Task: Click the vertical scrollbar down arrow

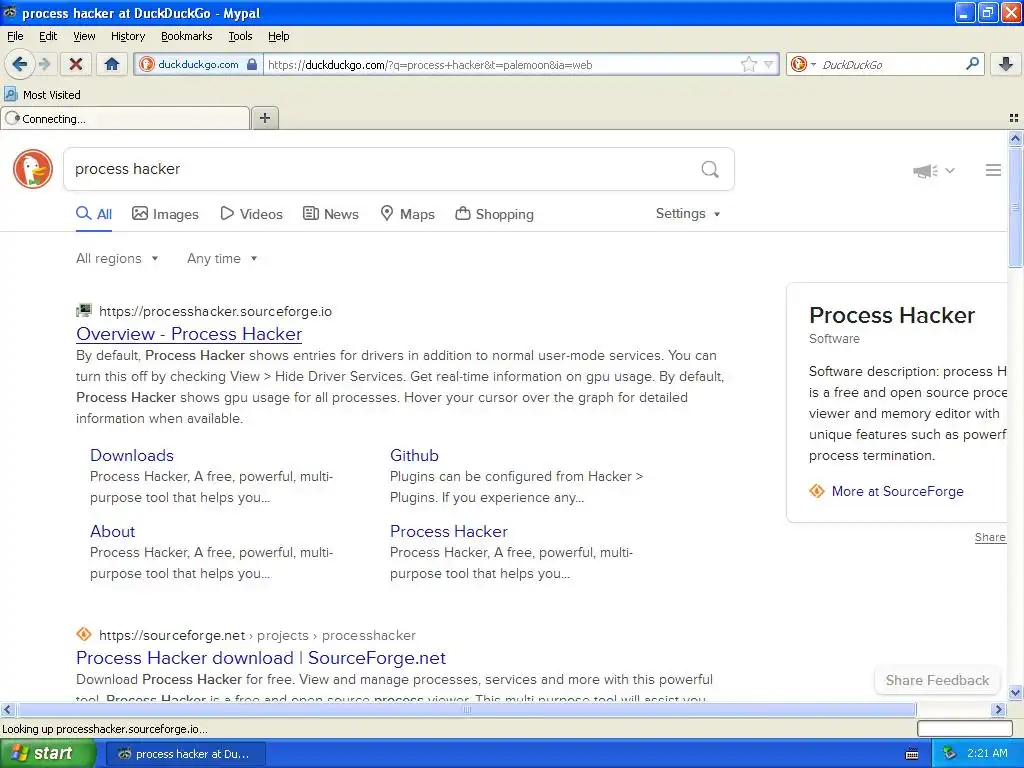Action: click(1015, 693)
